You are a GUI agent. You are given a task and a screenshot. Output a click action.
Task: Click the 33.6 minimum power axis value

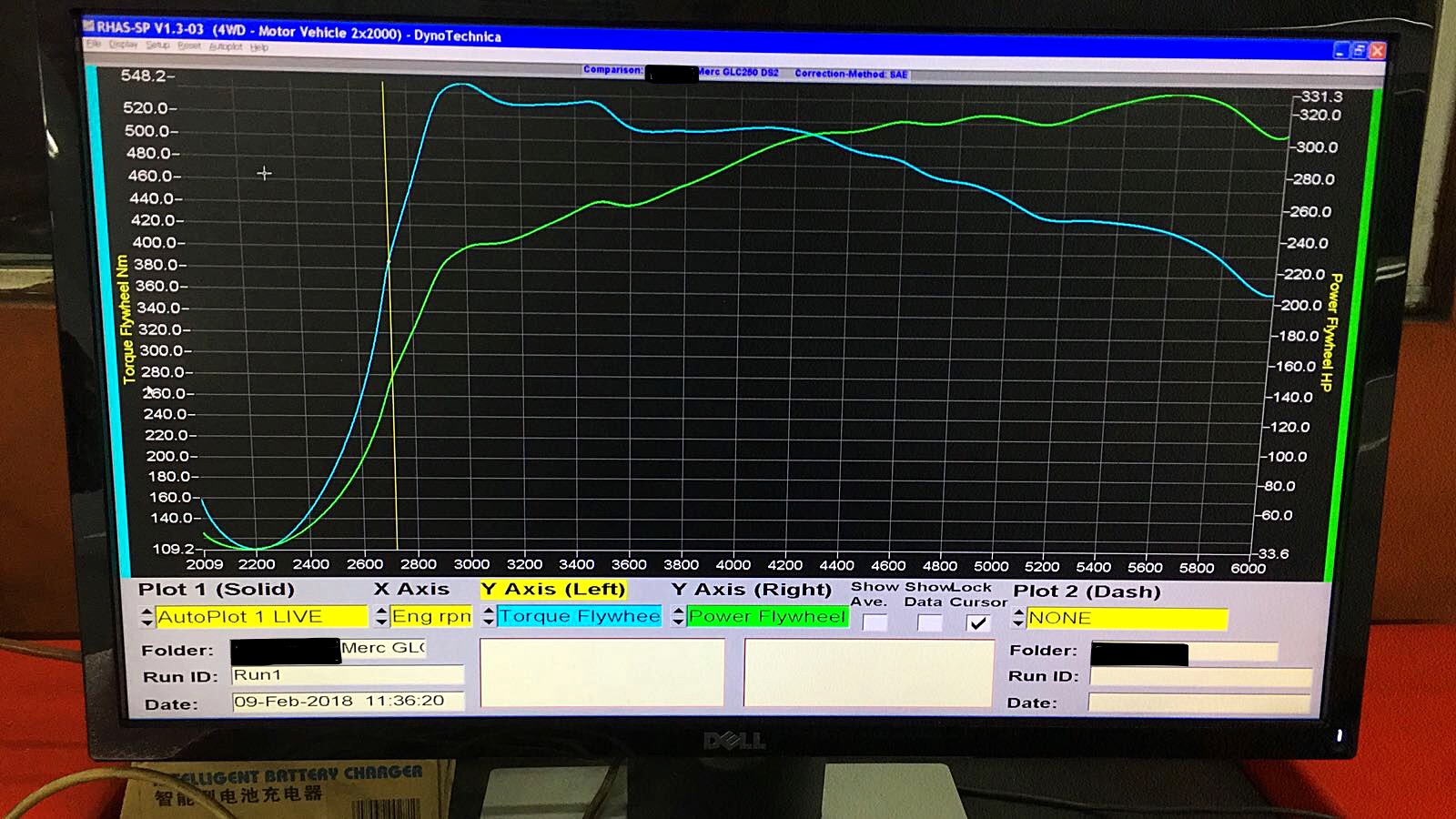coord(1273,553)
